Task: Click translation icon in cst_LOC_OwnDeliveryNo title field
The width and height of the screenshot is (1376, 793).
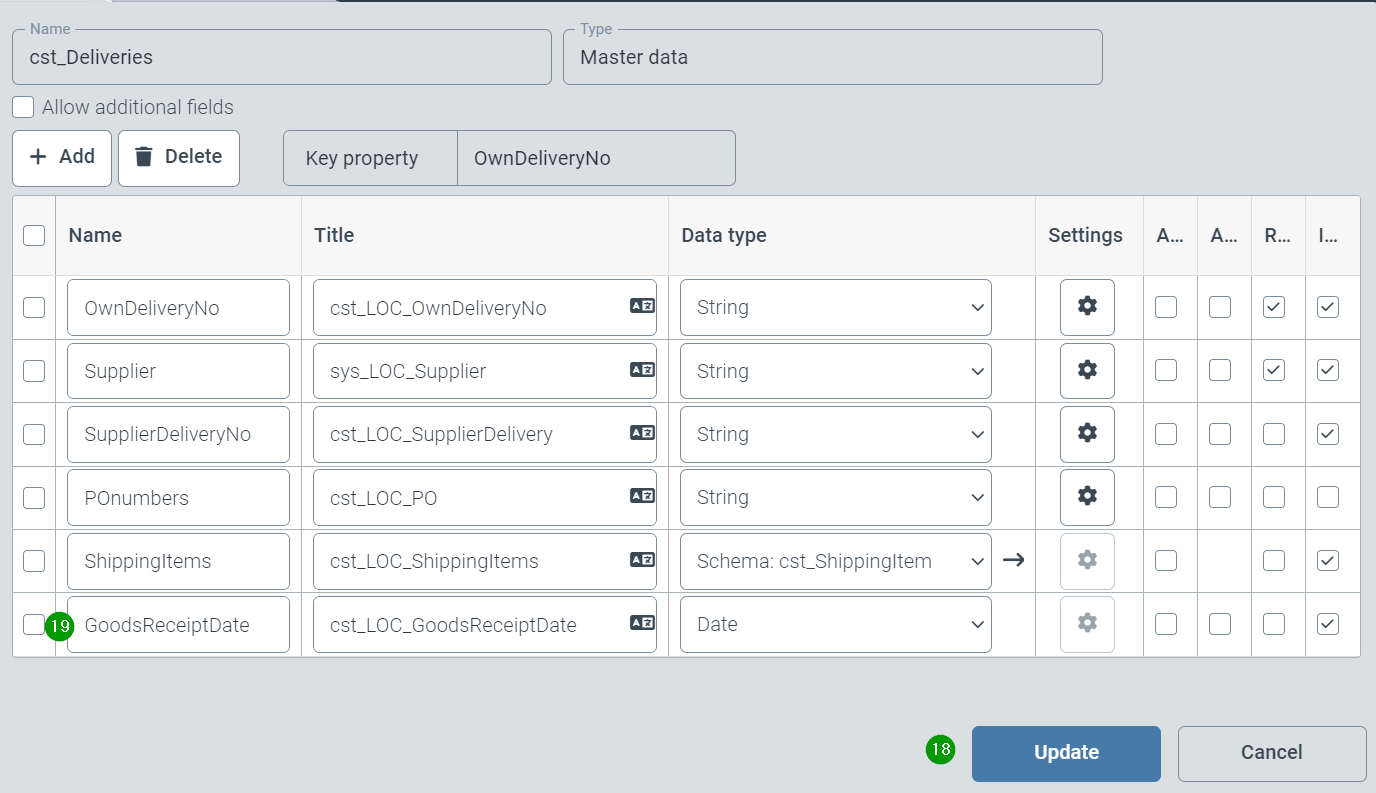Action: (x=642, y=307)
